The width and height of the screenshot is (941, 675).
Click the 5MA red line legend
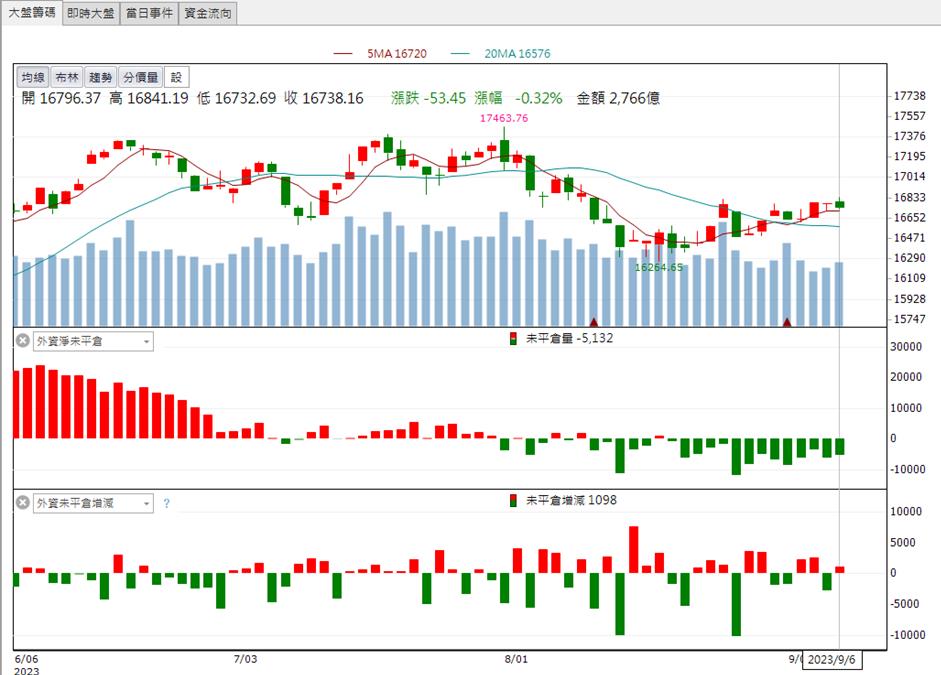[380, 53]
